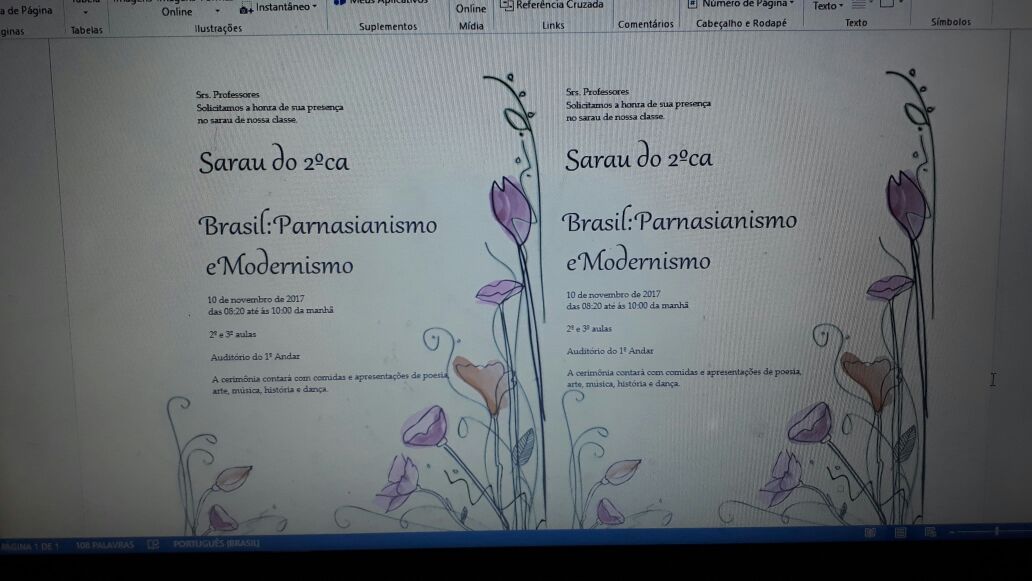
Task: Click the zoom out minus button
Action: click(x=950, y=533)
